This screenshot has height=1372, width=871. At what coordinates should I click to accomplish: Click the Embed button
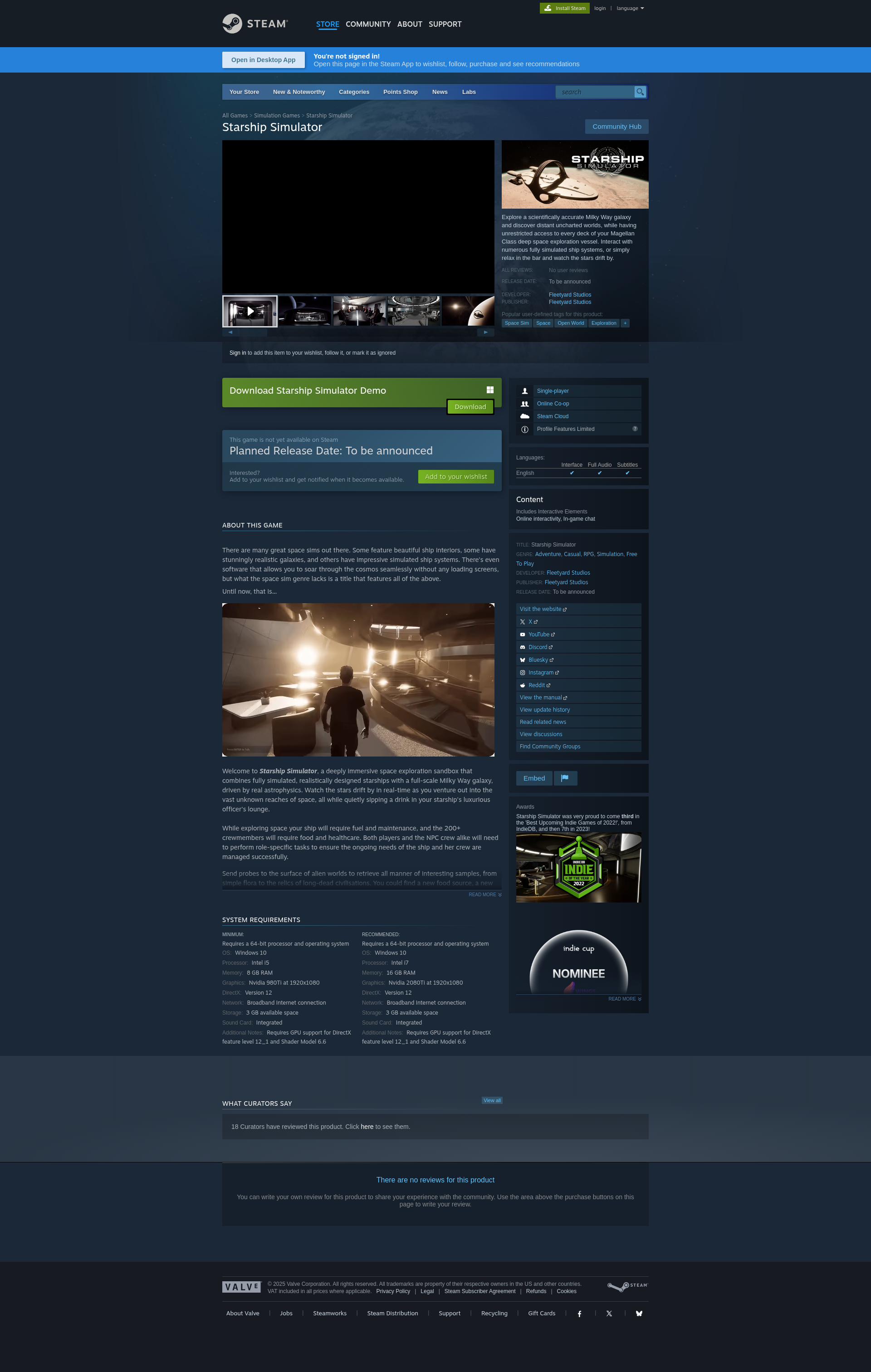point(533,778)
